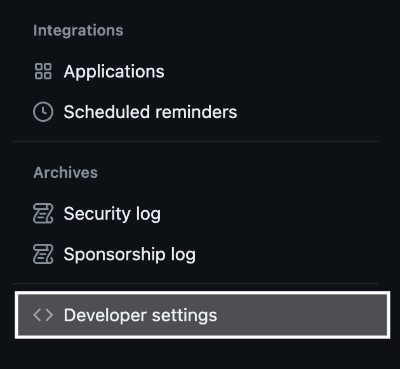Click the divider line above Developer settings
The width and height of the screenshot is (400, 369).
(x=195, y=284)
